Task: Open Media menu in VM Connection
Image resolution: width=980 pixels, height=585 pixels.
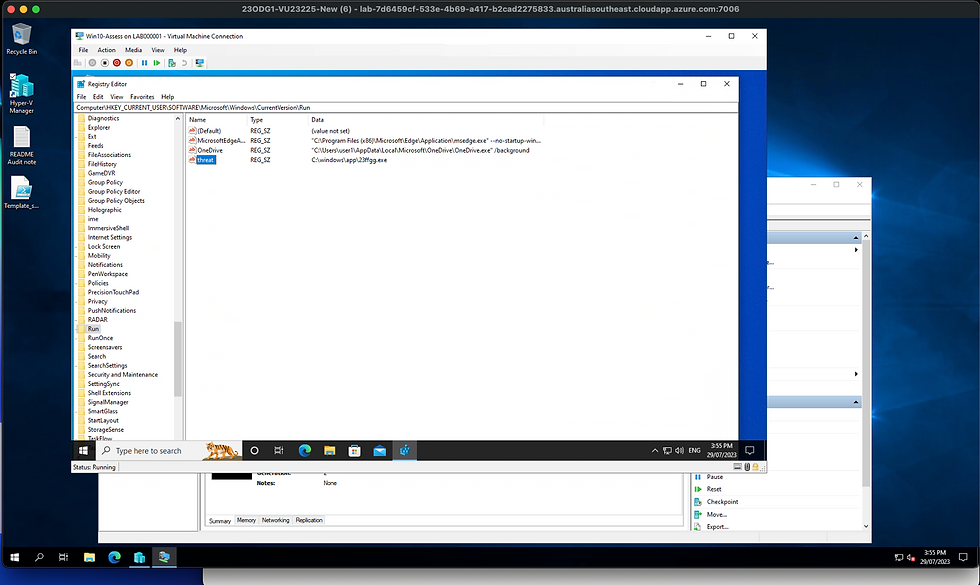Action: tap(133, 50)
